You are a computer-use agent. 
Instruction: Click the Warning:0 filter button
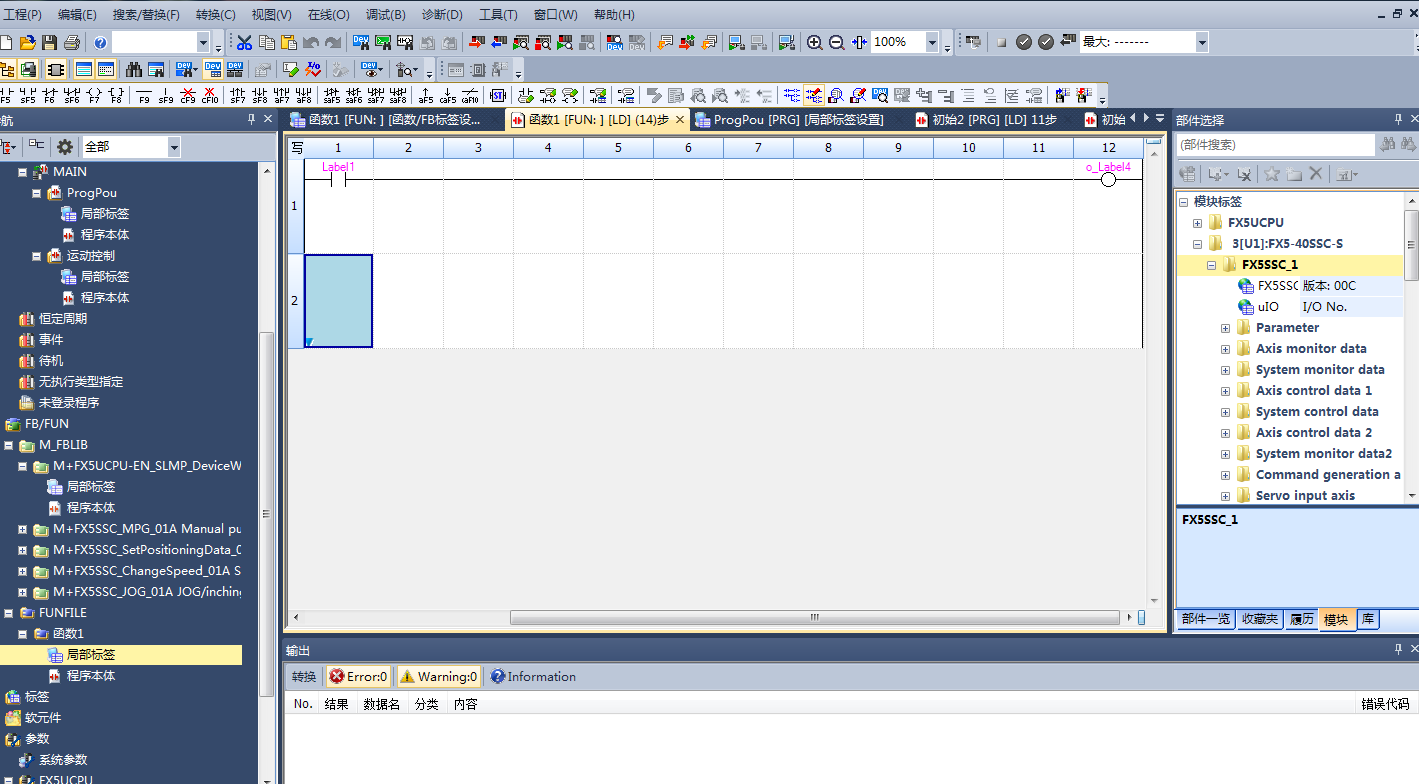439,677
